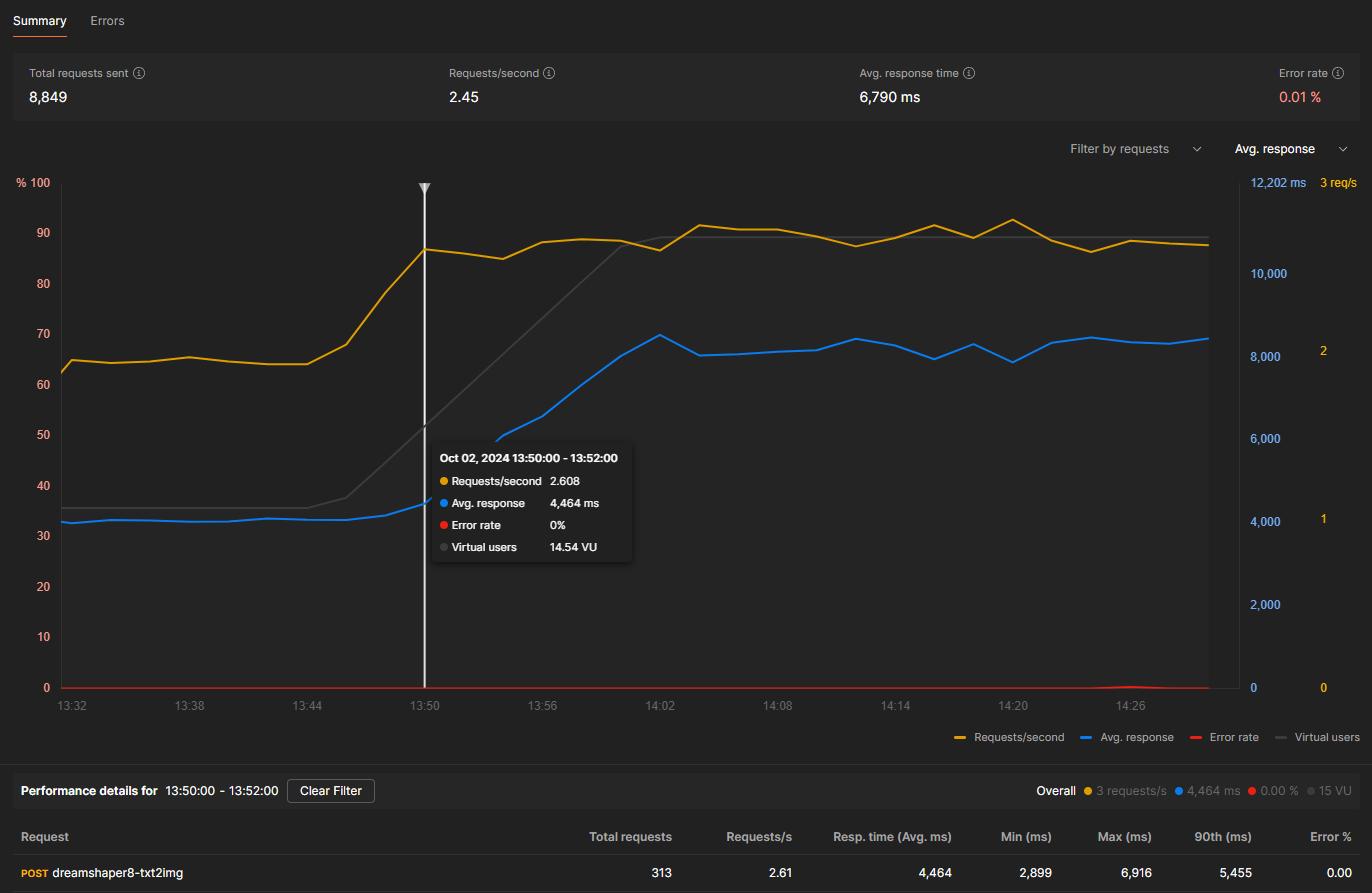Image resolution: width=1372 pixels, height=893 pixels.
Task: Click the white time-range marker handle atop chart
Action: (425, 188)
